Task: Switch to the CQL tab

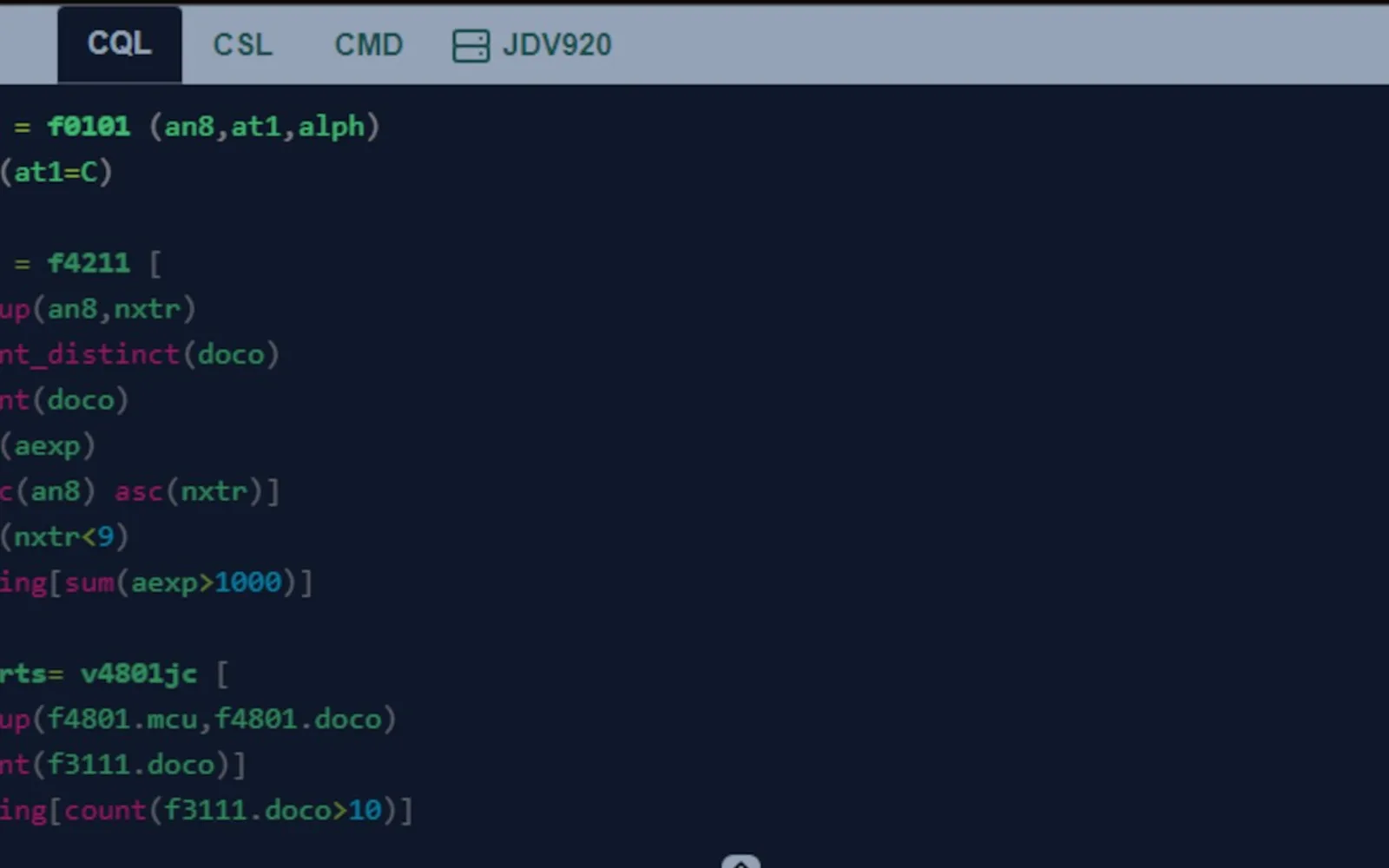Action: coord(120,44)
